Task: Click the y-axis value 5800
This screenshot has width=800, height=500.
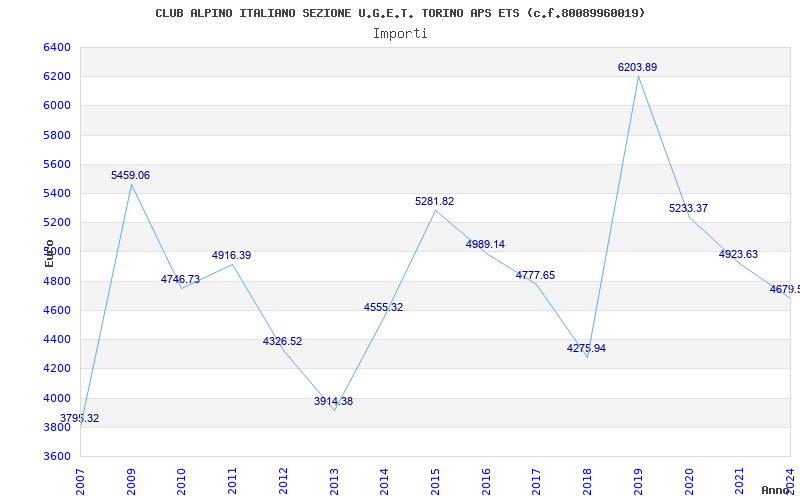Action: pos(57,135)
